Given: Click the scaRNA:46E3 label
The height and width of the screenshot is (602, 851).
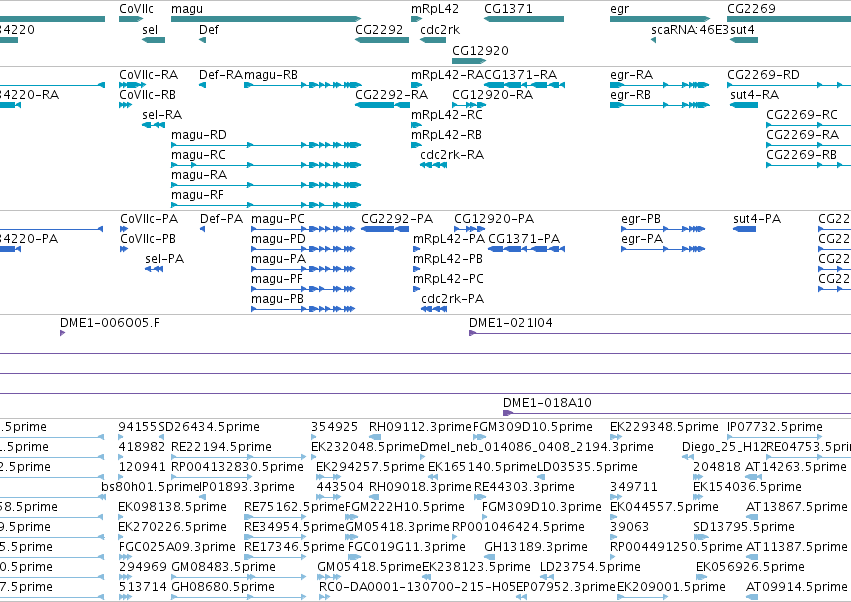Looking at the screenshot, I should [690, 29].
